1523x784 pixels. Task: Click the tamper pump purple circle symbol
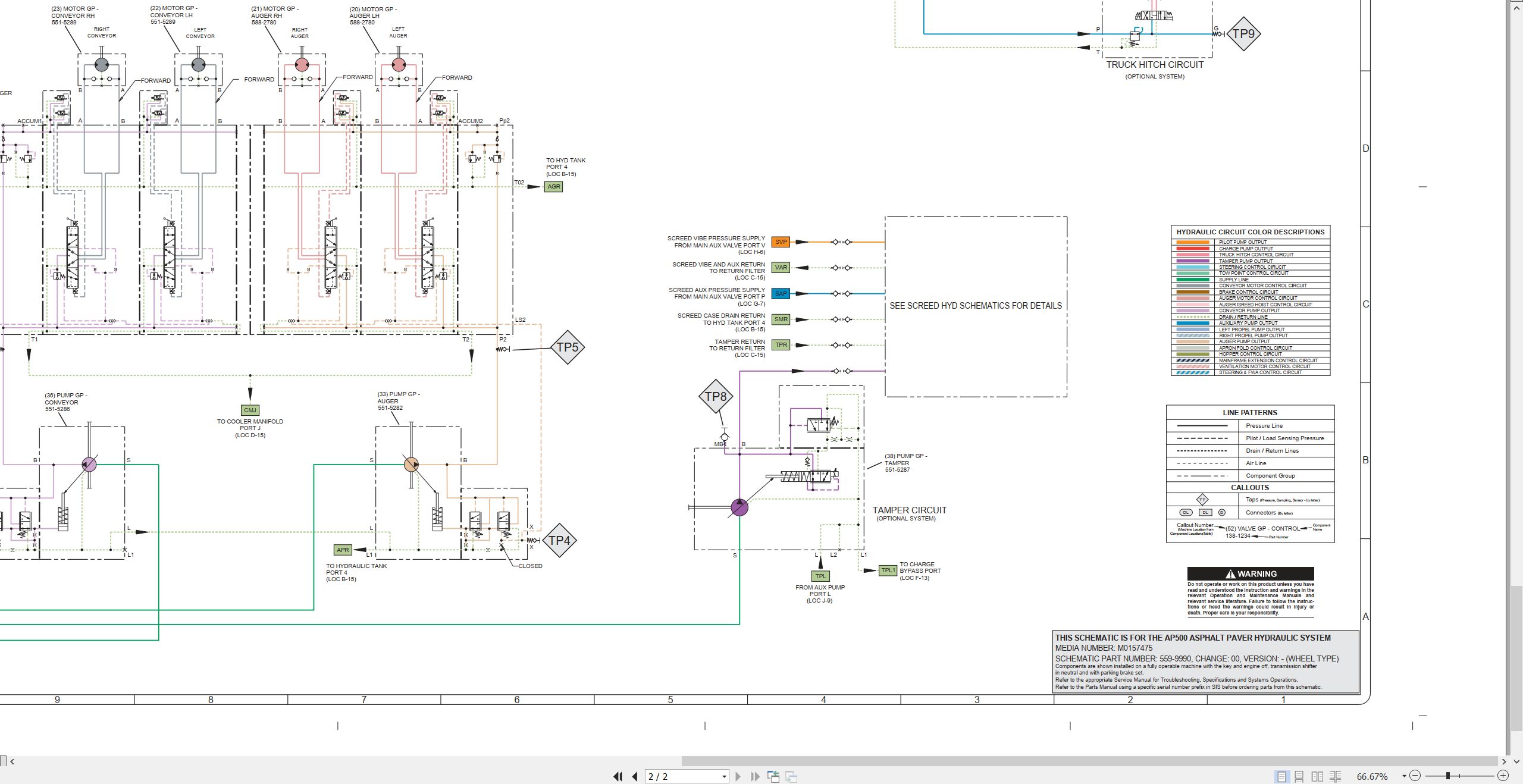[739, 507]
